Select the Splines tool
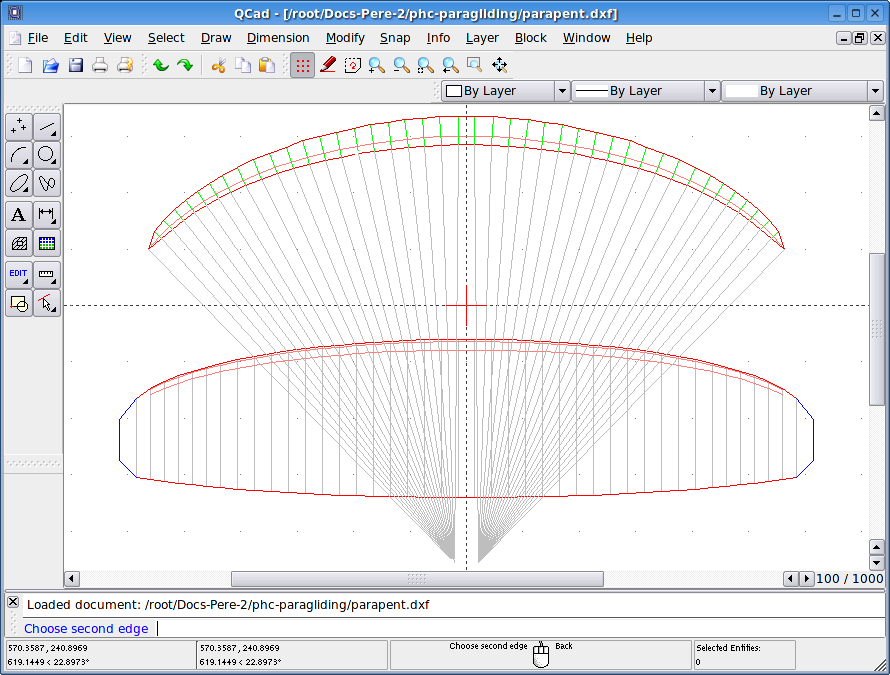890x675 pixels. [x=47, y=183]
